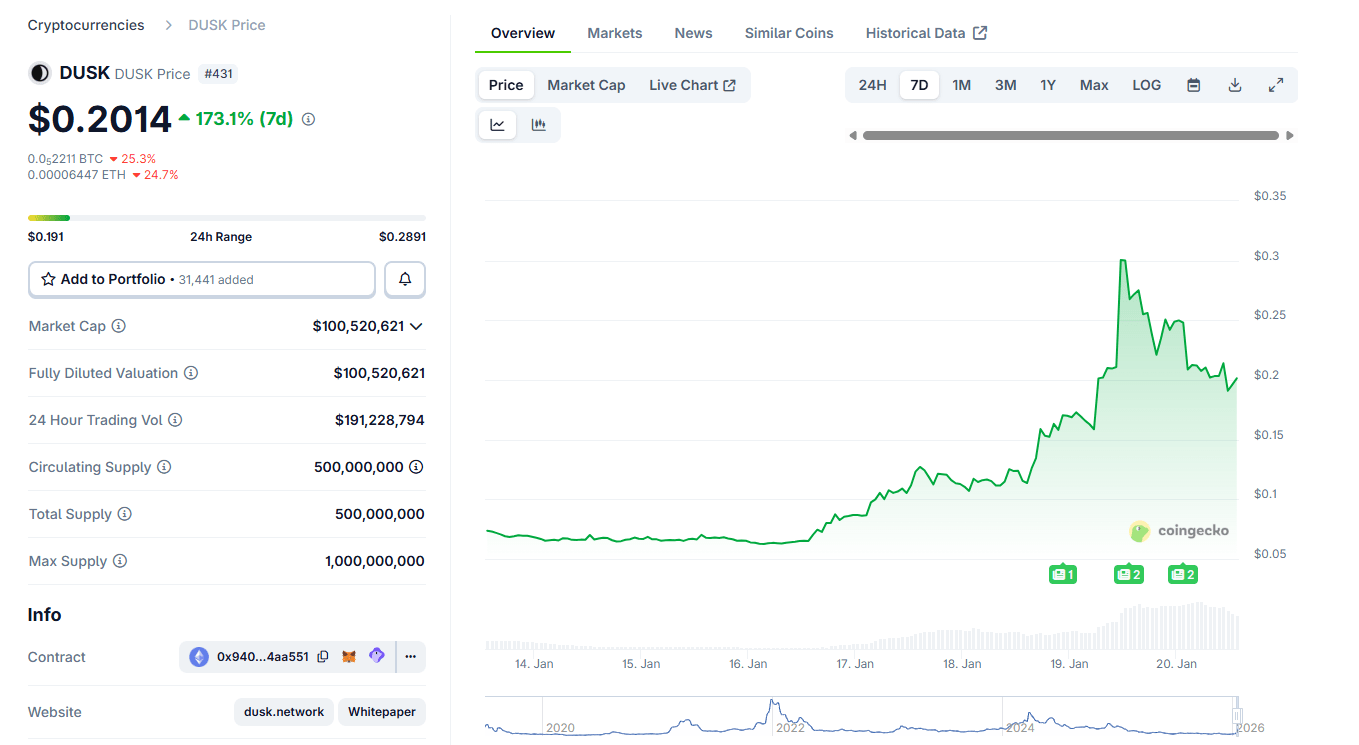The image size is (1359, 745).
Task: Open Max Supply info icon
Action: coord(120,561)
